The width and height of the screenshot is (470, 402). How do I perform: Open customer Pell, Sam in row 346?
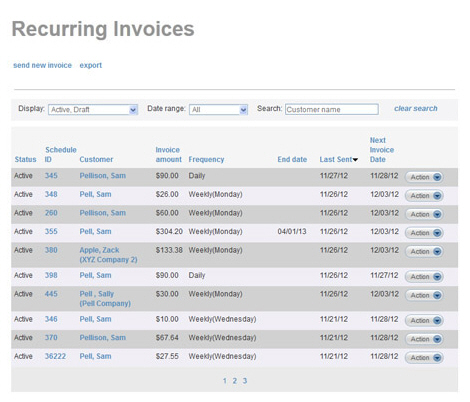click(95, 319)
